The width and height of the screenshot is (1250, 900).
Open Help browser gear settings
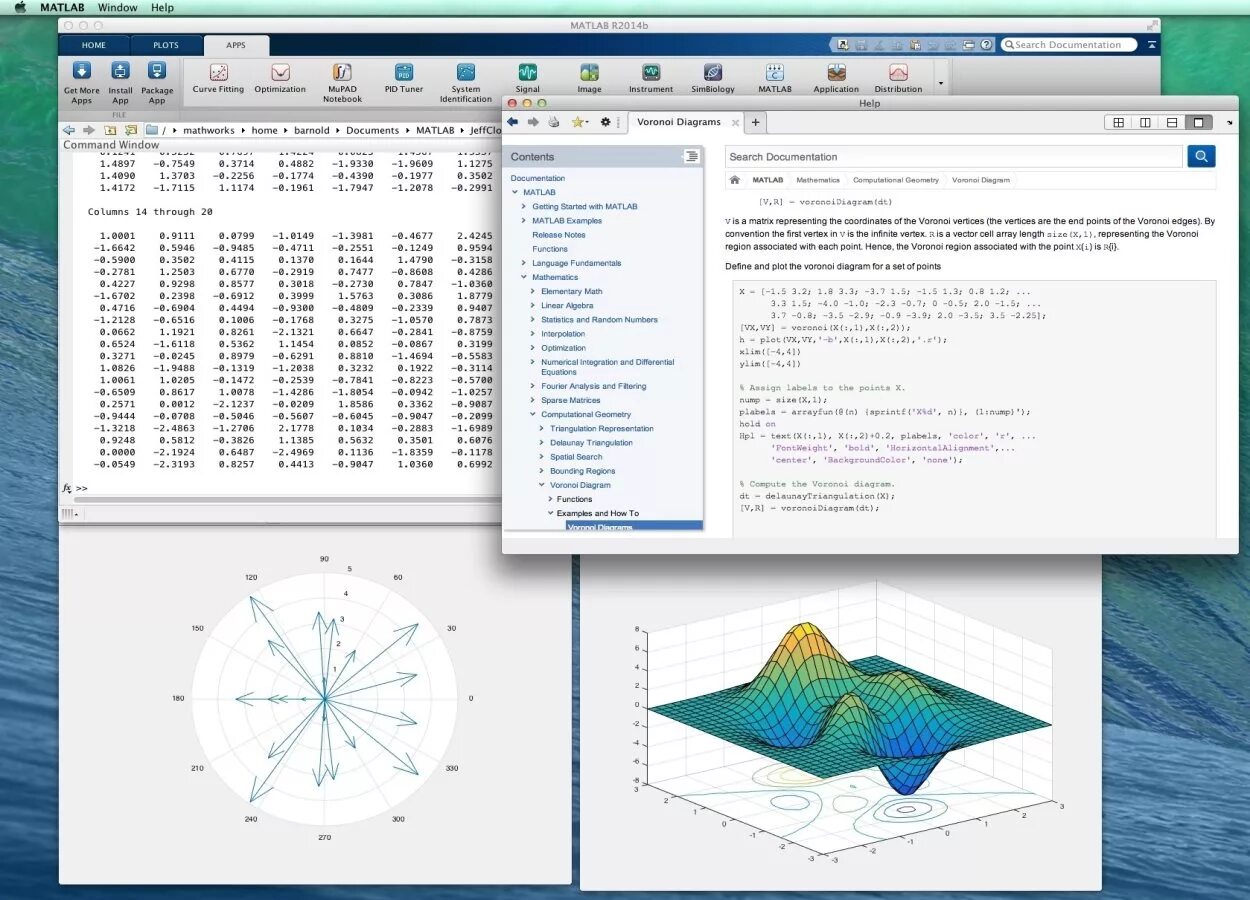click(x=605, y=122)
